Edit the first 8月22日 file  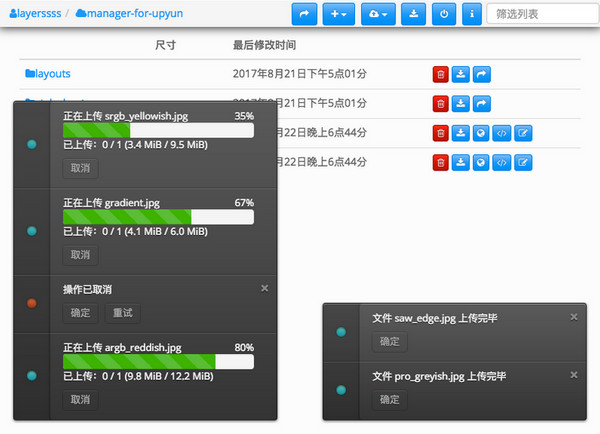pyautogui.click(x=523, y=133)
